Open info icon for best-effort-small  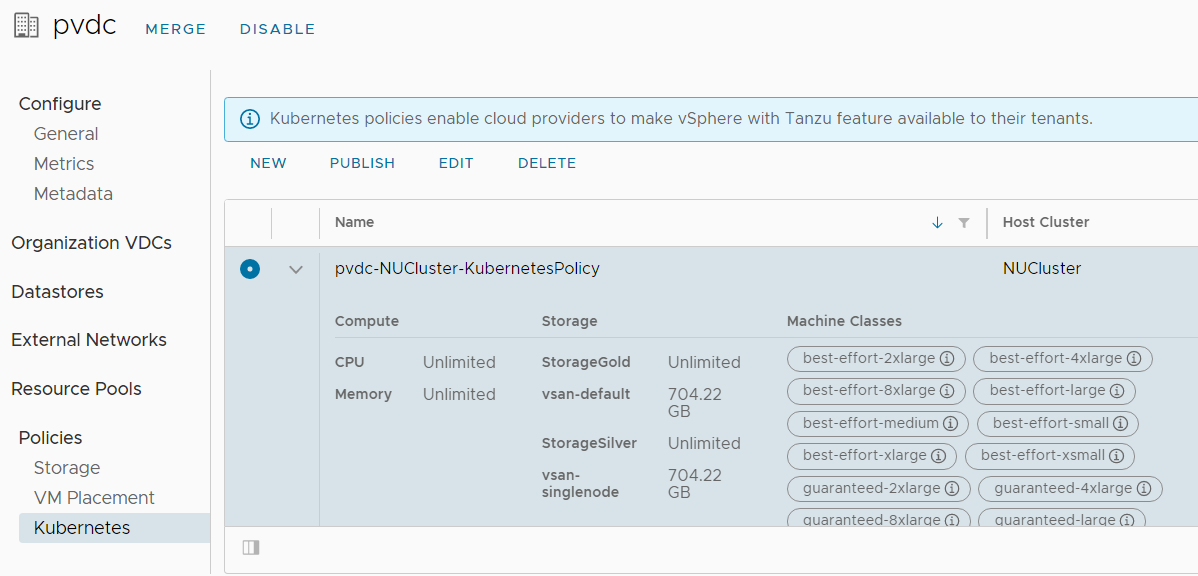pyautogui.click(x=1120, y=423)
